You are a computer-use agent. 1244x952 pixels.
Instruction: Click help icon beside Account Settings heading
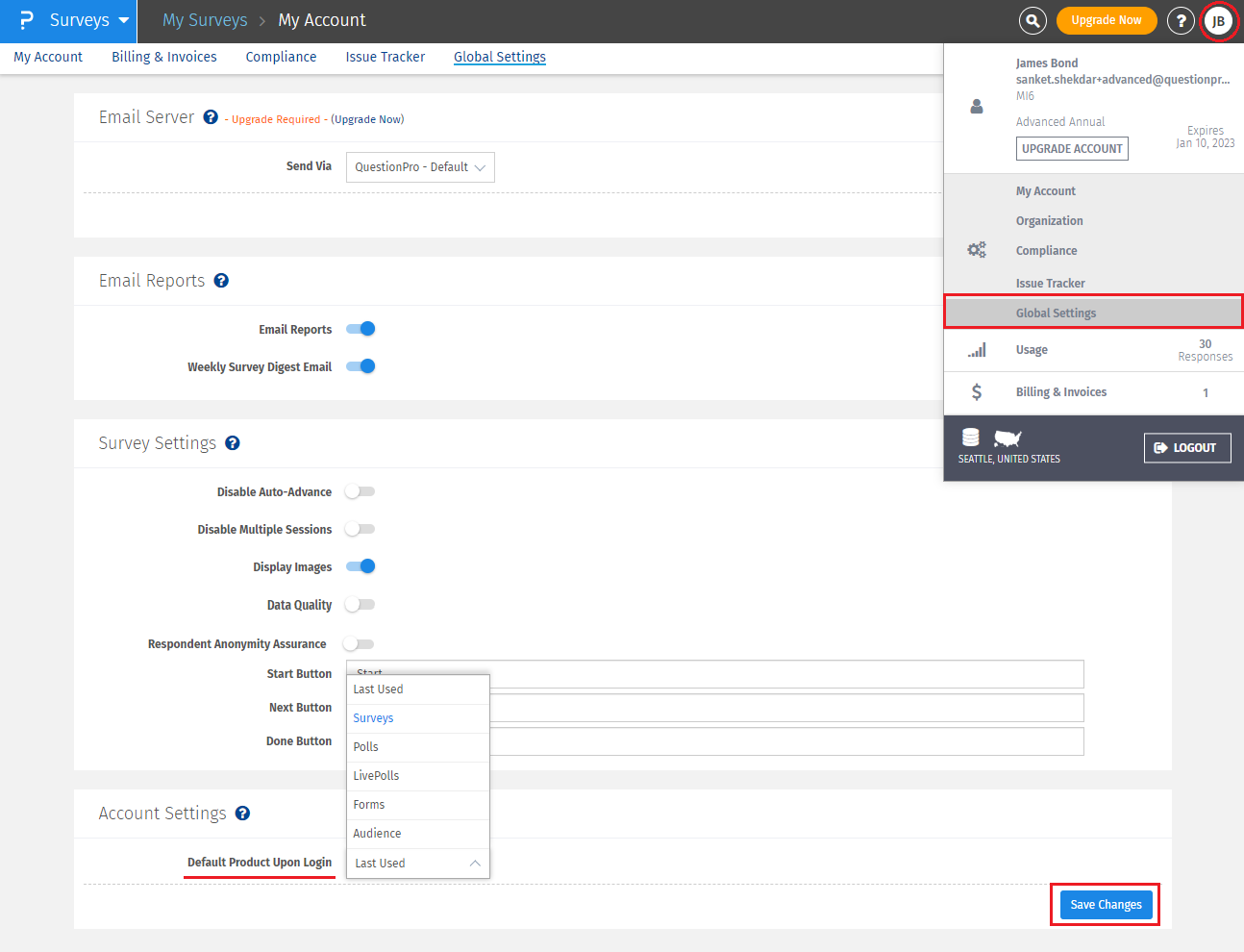pyautogui.click(x=243, y=814)
